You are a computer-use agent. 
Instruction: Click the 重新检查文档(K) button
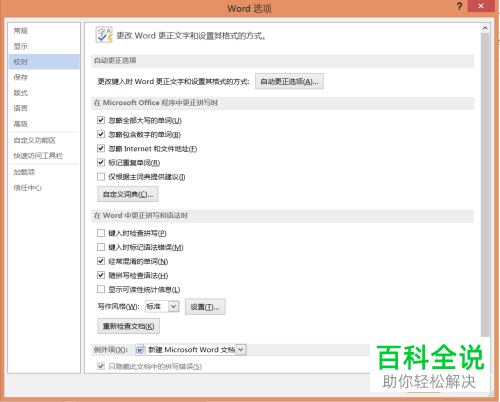click(x=128, y=326)
